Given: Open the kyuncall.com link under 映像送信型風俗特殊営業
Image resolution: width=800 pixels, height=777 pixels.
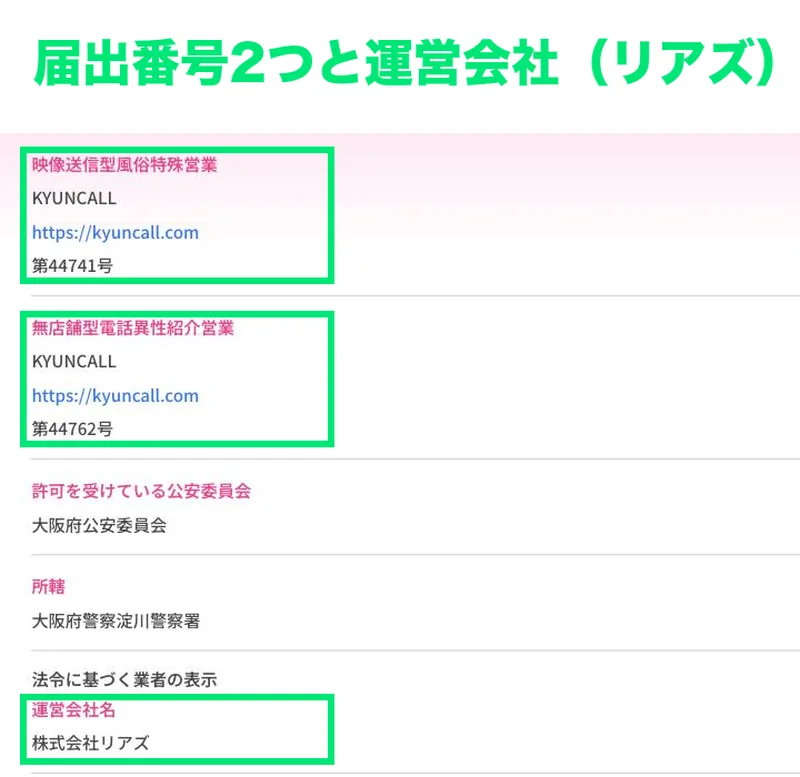Looking at the screenshot, I should (115, 233).
